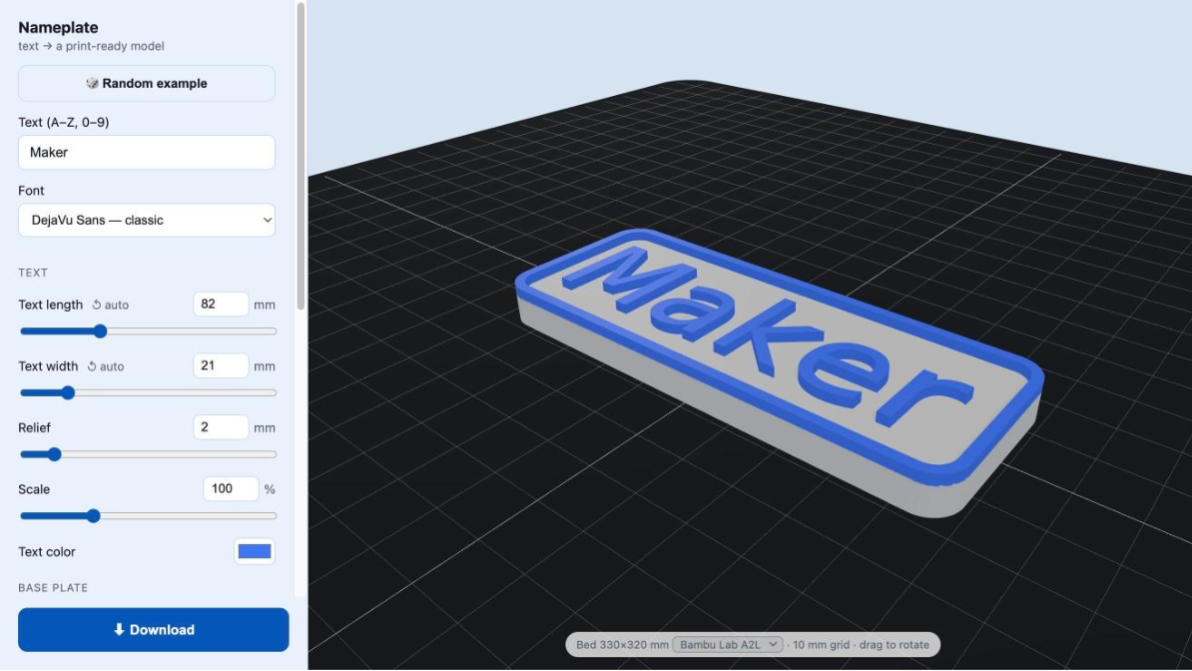Click the Random example button
Screen dimensions: 1192x671
pos(147,83)
